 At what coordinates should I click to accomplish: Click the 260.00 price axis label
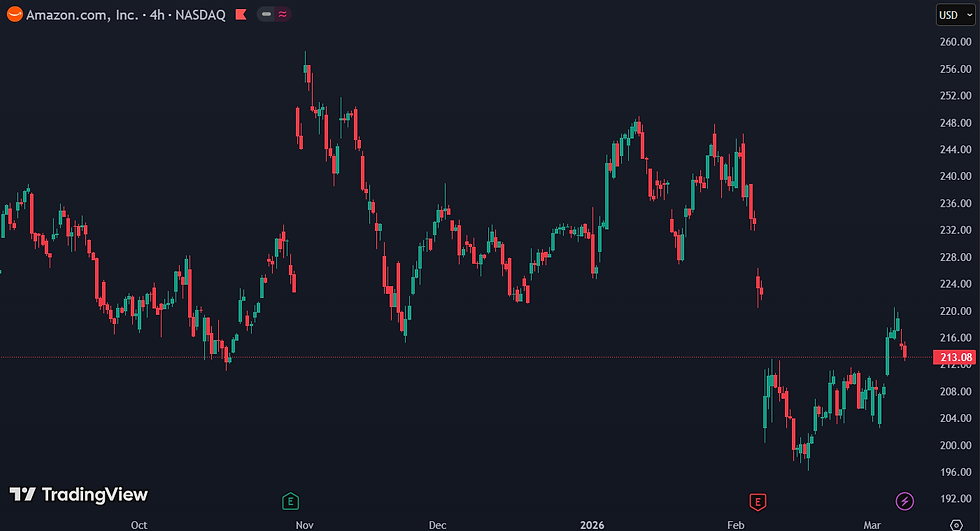[x=956, y=42]
